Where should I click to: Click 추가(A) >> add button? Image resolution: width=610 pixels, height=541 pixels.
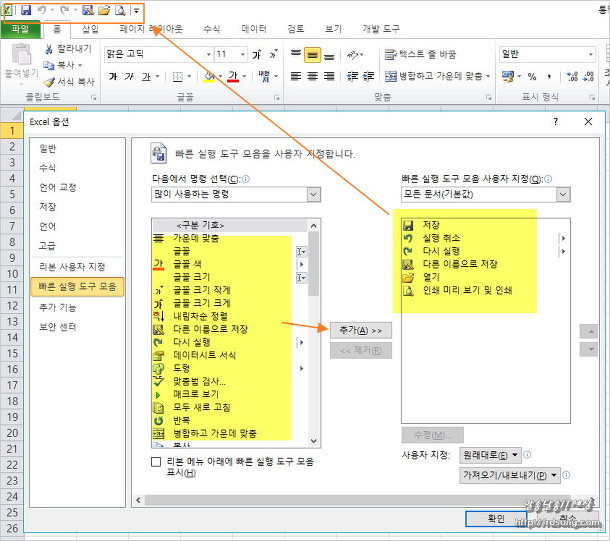(361, 330)
